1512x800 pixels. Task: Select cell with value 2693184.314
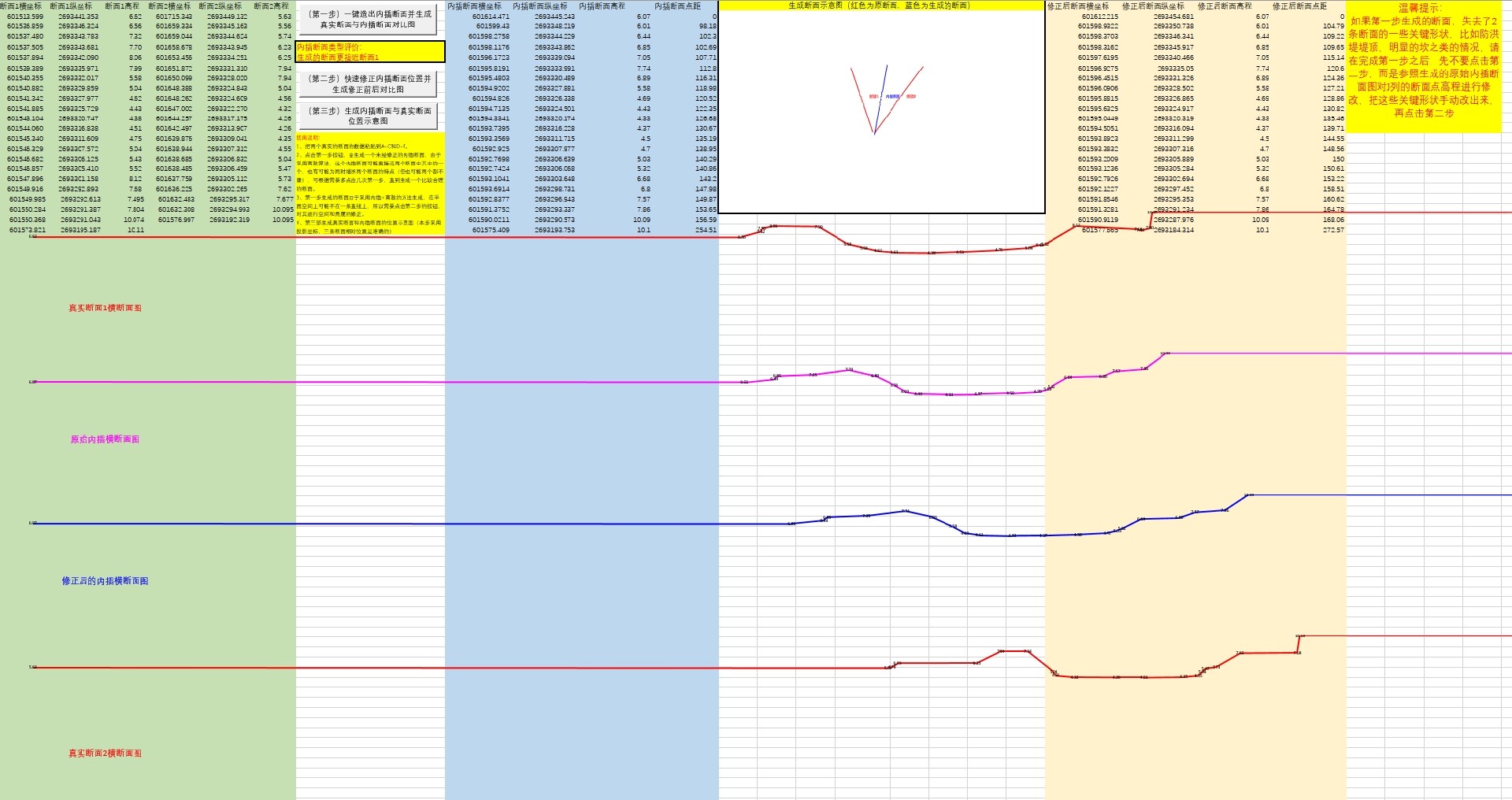click(1173, 230)
